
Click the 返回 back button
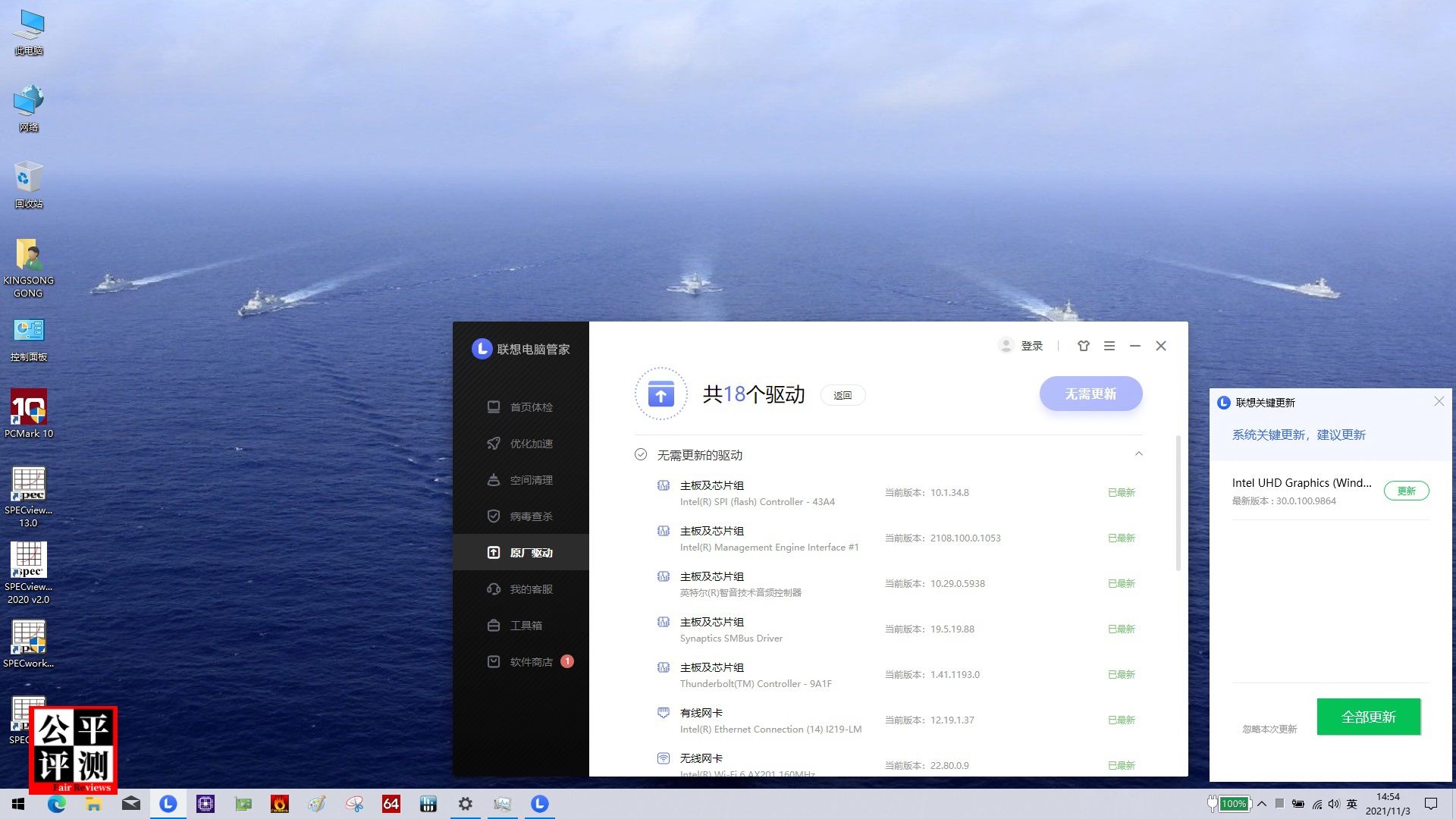tap(843, 395)
